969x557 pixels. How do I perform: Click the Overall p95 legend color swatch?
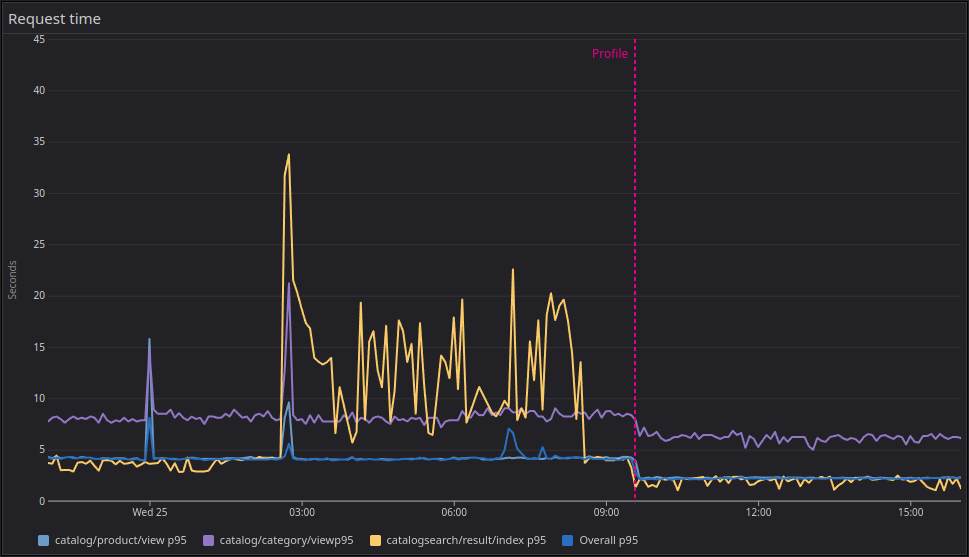tap(568, 540)
